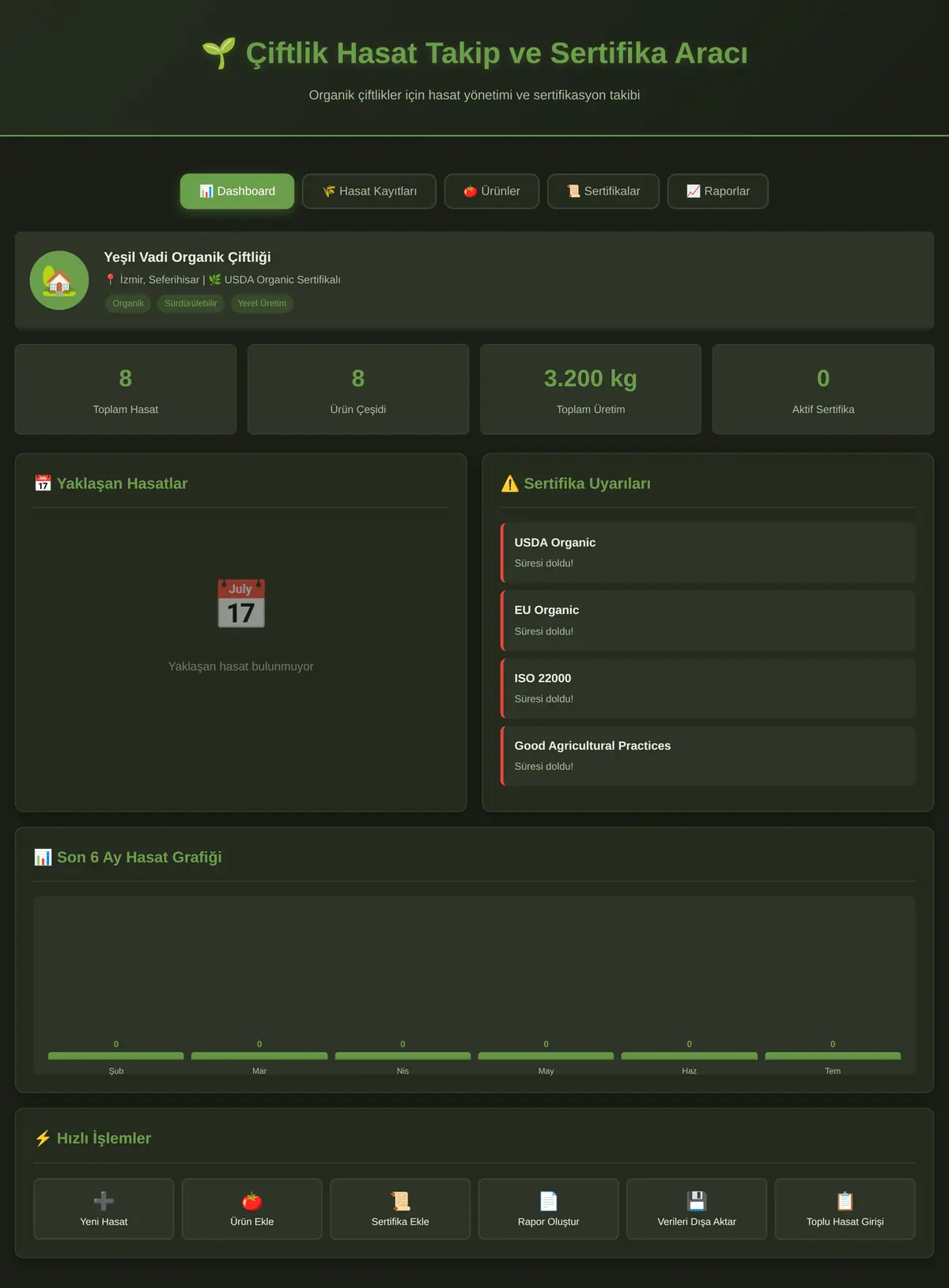The width and height of the screenshot is (949, 1288).
Task: Click the Nis bar in the harvest chart
Action: [x=403, y=1056]
